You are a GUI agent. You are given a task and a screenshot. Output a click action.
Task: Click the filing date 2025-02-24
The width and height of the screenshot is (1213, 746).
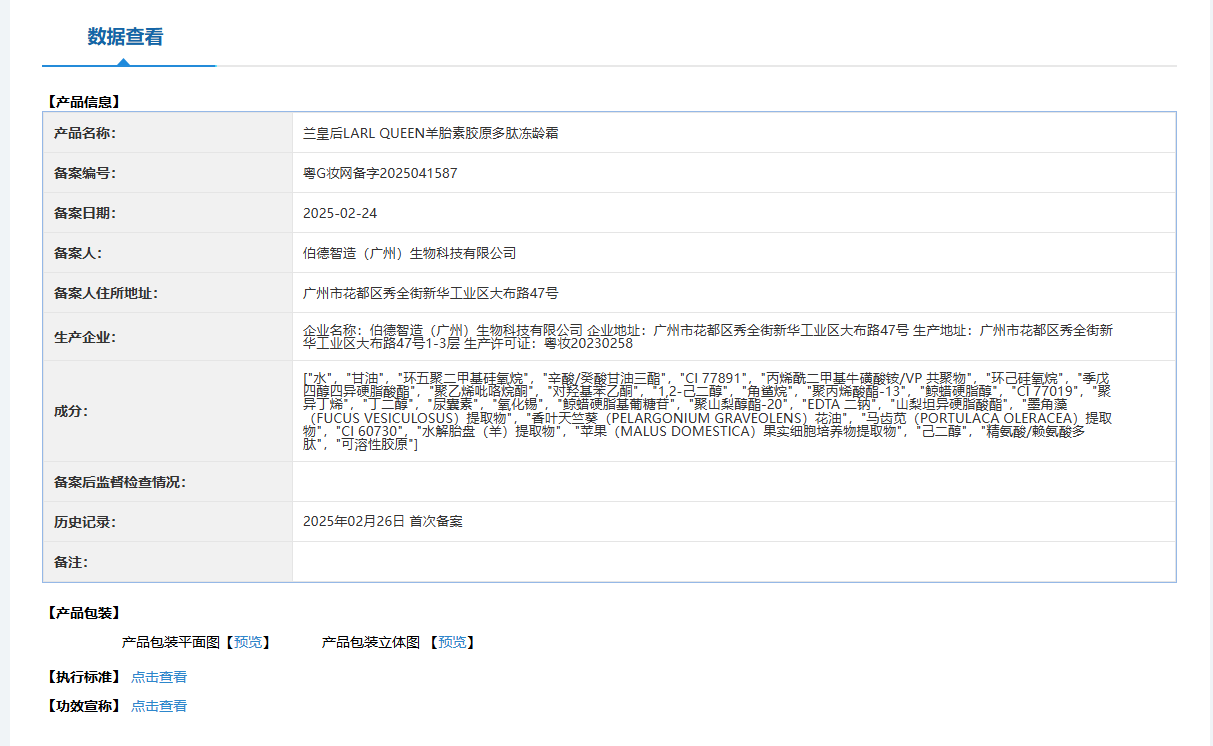pos(340,213)
